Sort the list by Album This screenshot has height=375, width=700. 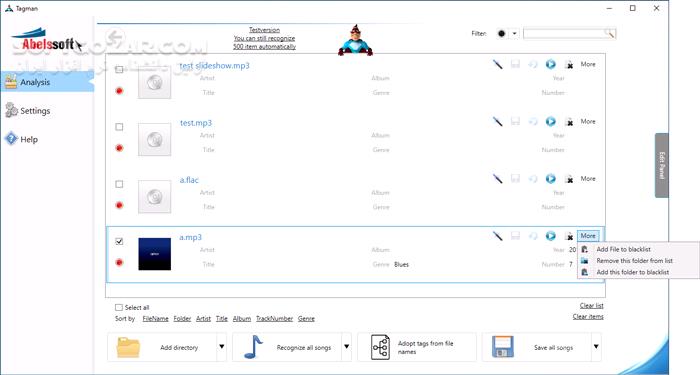(242, 319)
